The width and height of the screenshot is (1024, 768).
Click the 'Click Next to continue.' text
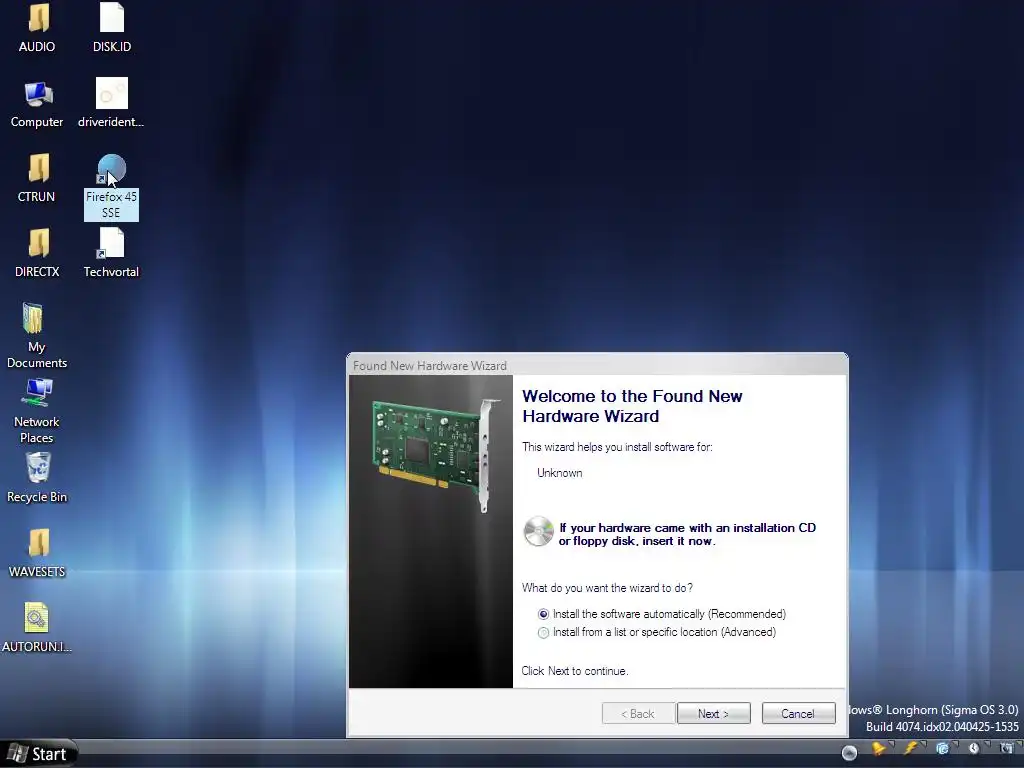(575, 671)
